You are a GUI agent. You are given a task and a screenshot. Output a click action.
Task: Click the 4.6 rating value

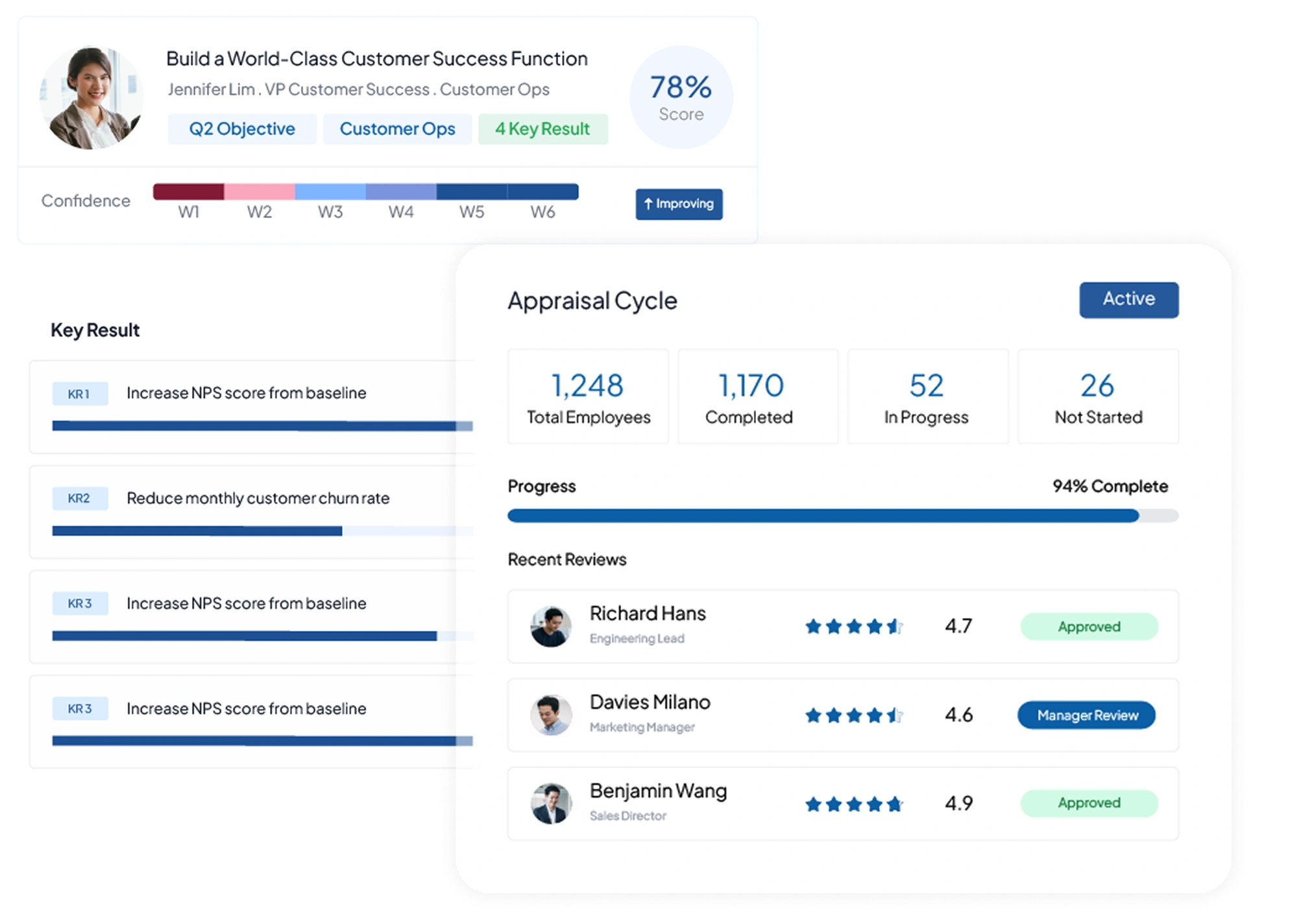point(958,715)
